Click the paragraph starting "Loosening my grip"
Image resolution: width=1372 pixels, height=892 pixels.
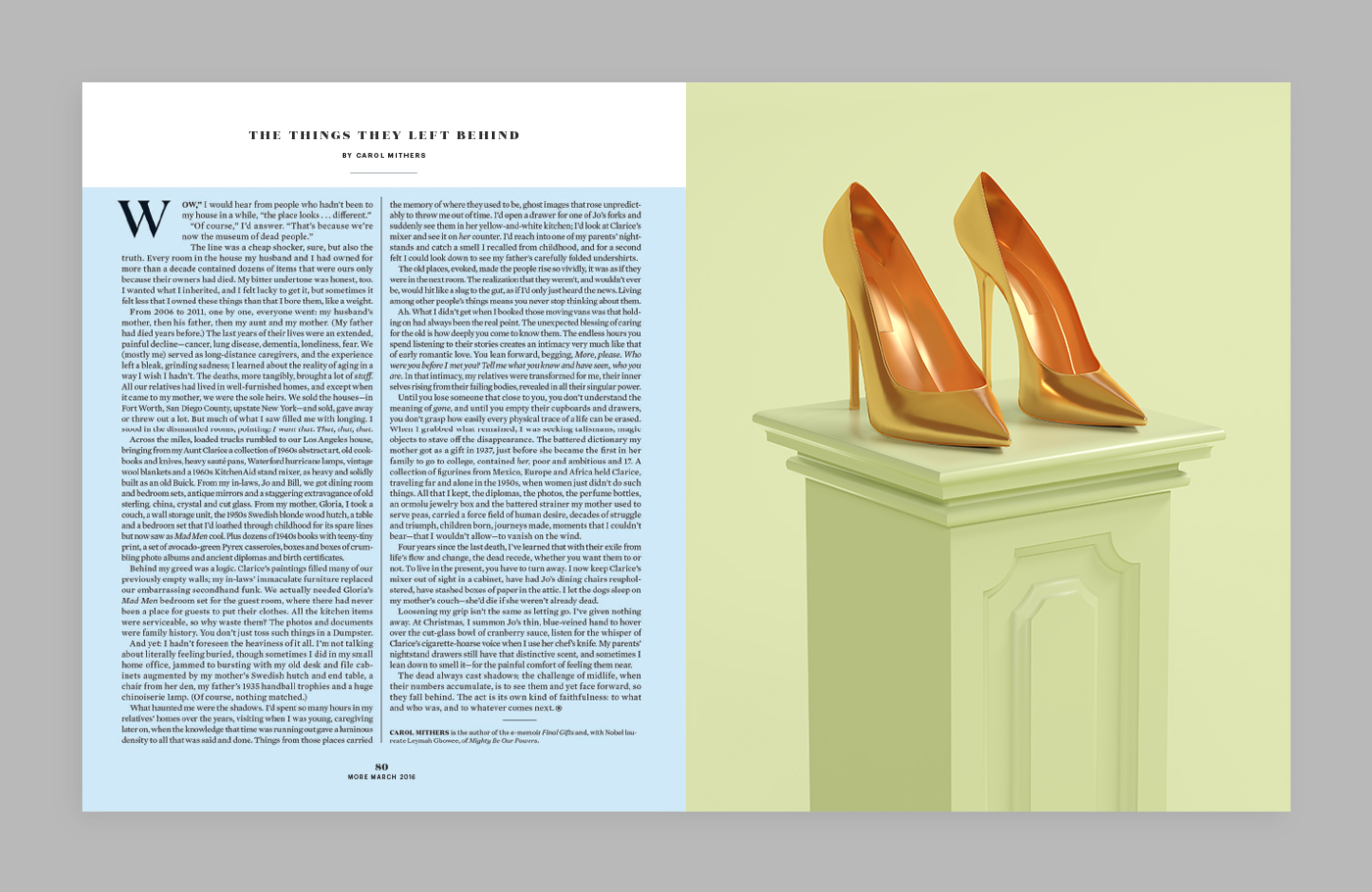[x=514, y=637]
